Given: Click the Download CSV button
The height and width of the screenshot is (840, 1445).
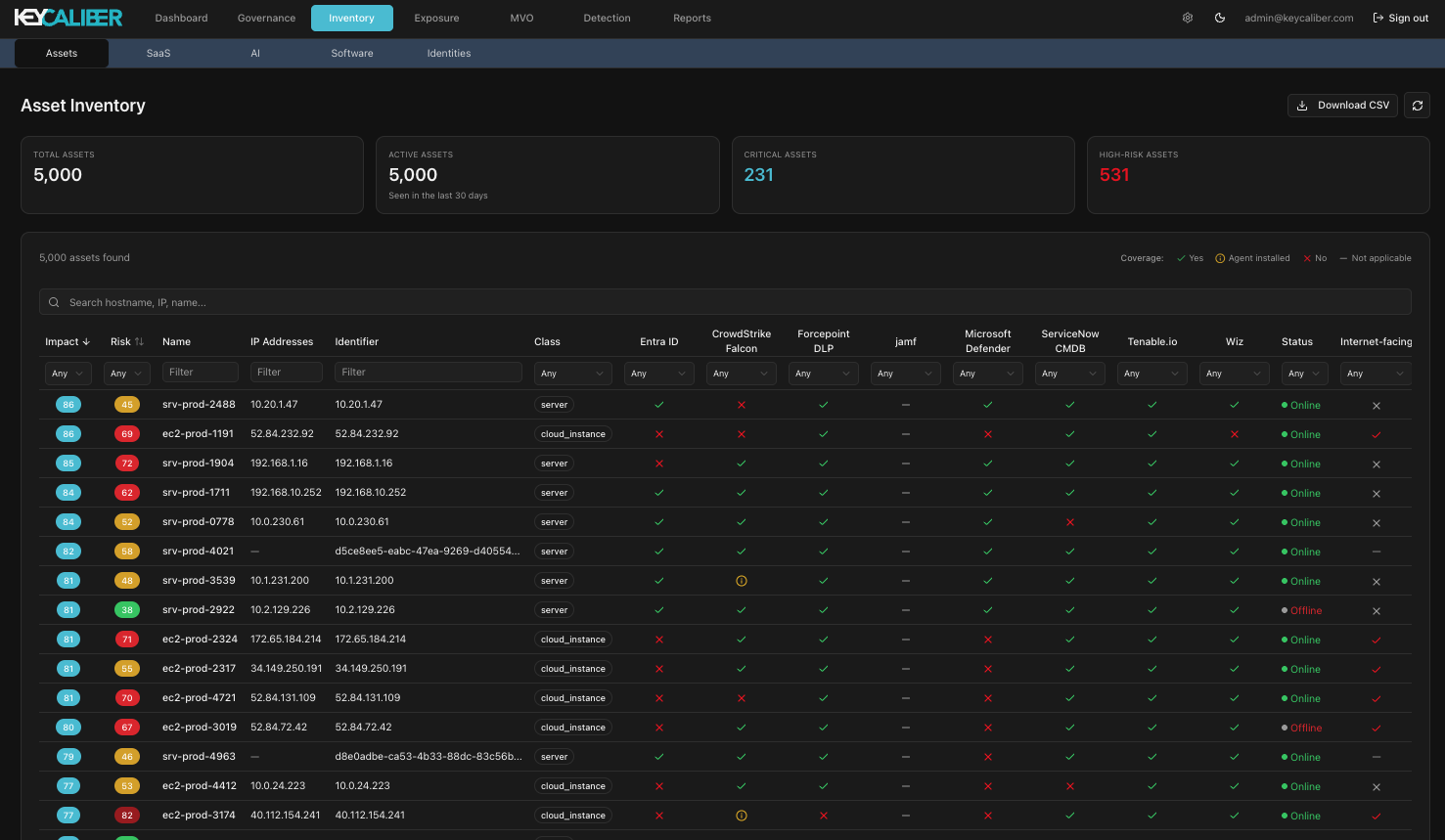Looking at the screenshot, I should tap(1343, 106).
